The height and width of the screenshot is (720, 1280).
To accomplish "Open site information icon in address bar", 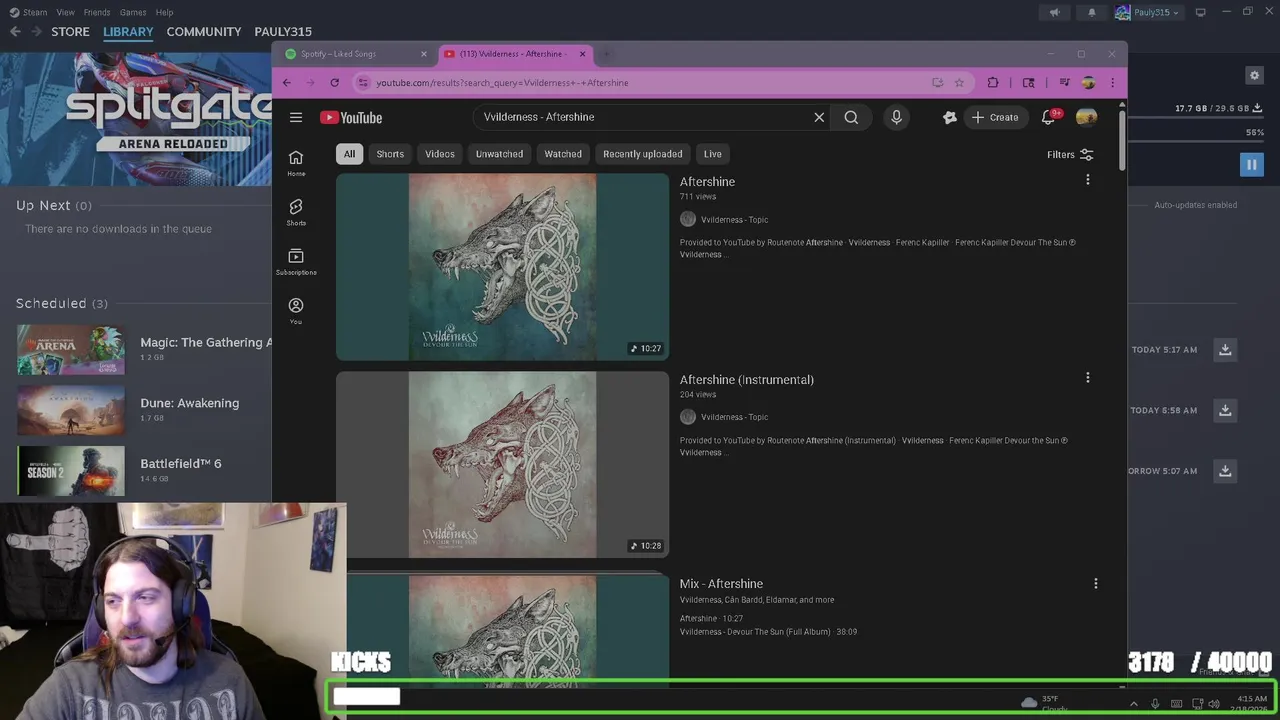I will pyautogui.click(x=364, y=83).
